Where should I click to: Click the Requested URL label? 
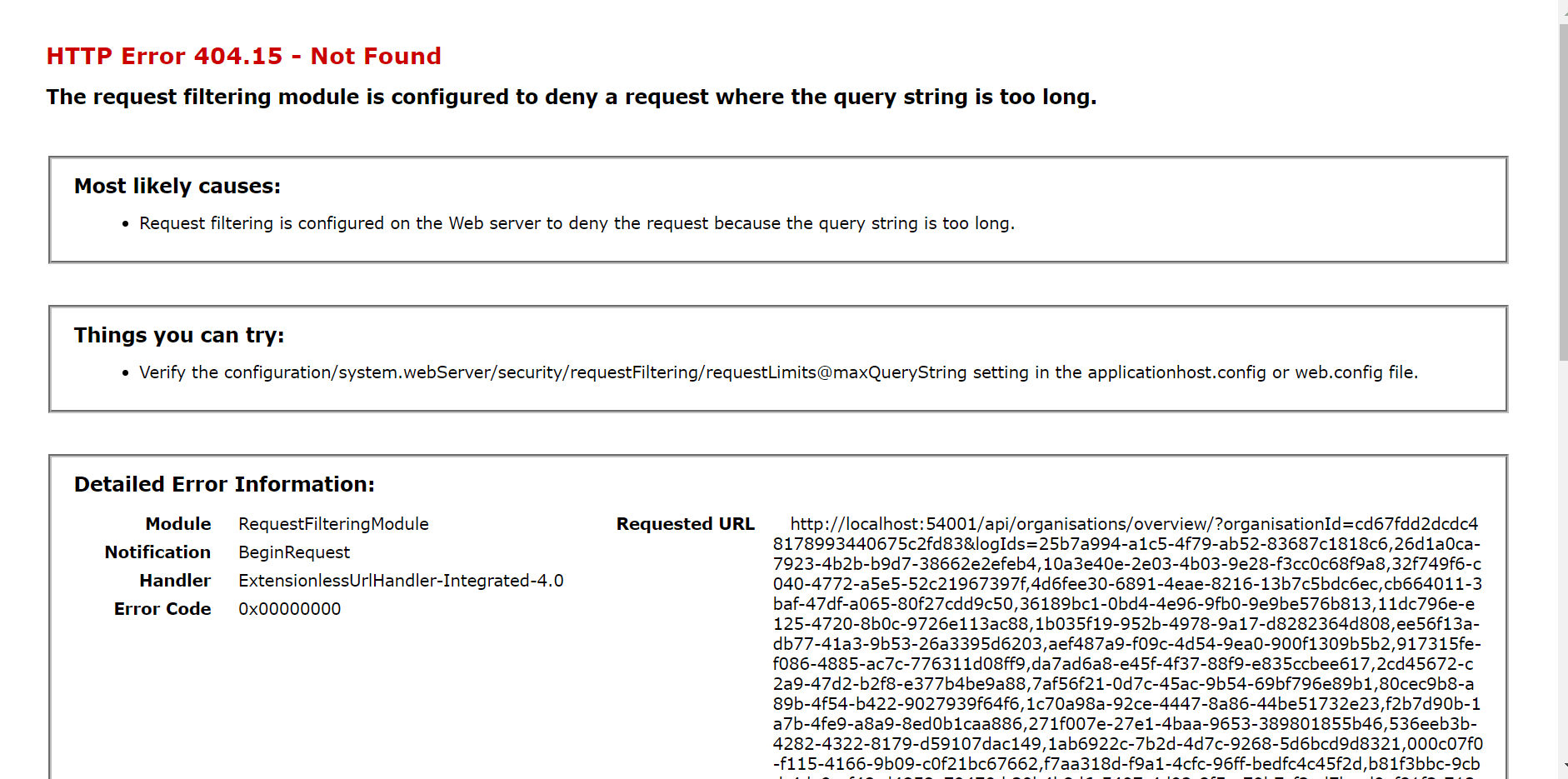pos(685,523)
